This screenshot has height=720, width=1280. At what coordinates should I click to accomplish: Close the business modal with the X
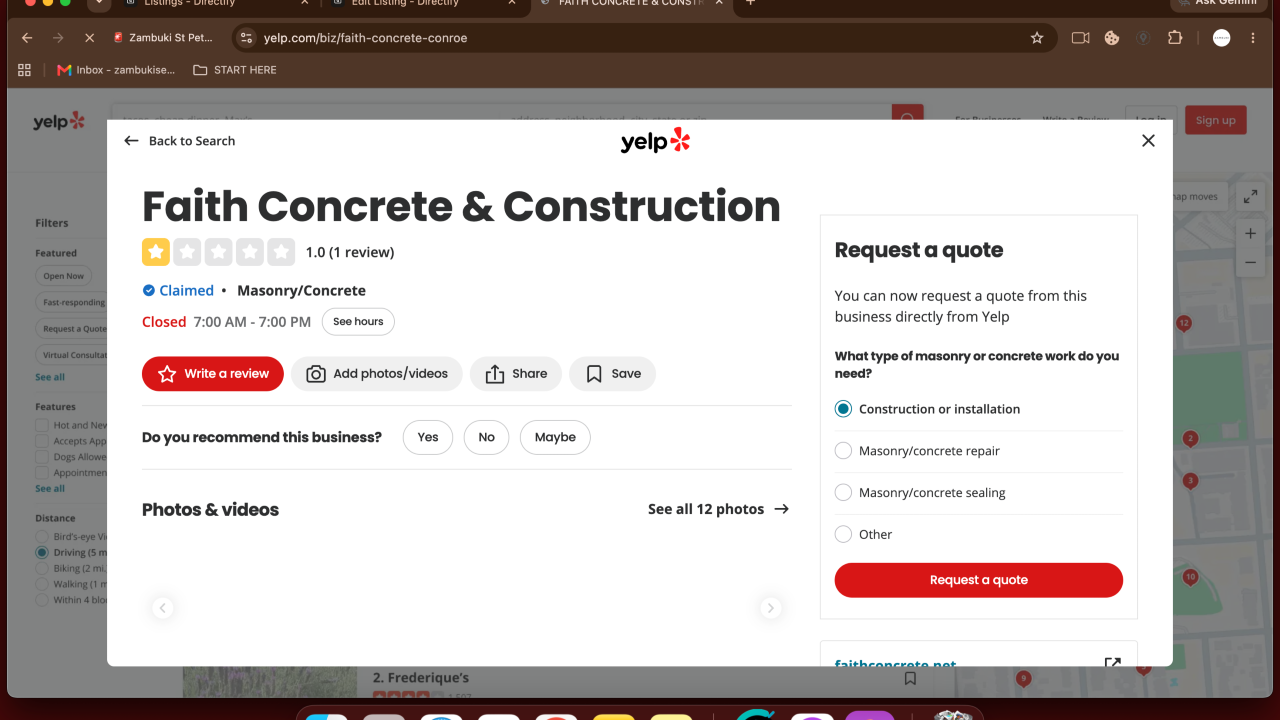point(1148,141)
